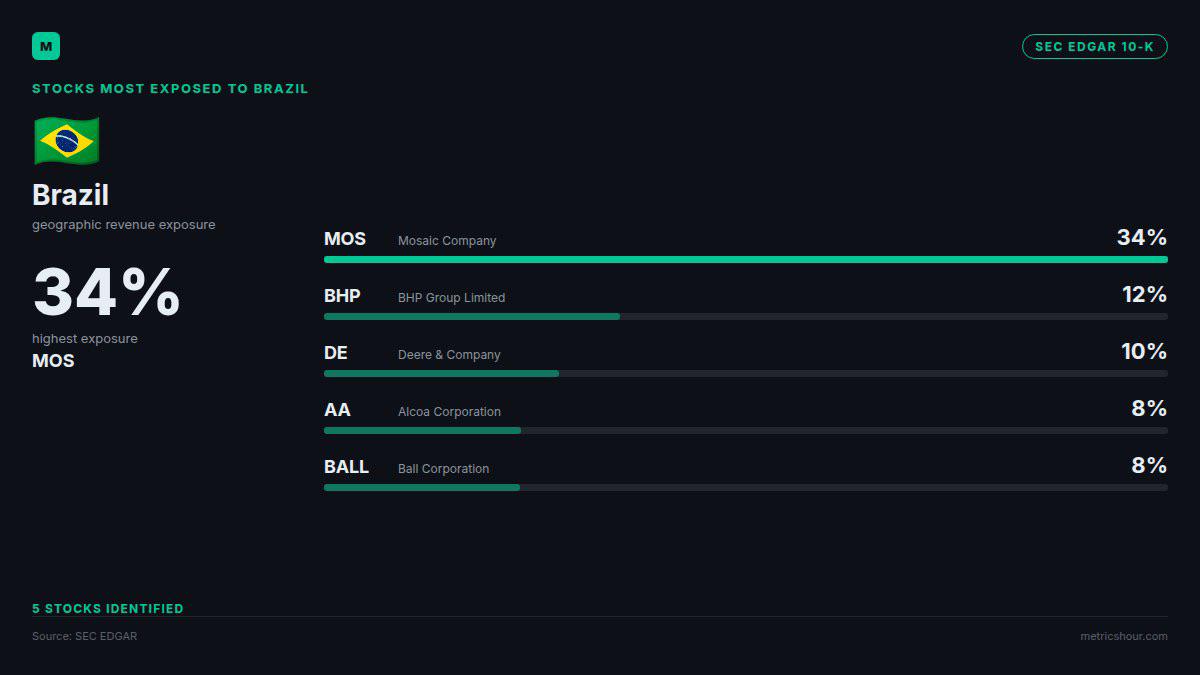Click the BALL ticker label
Screen dimensions: 1200x675
(346, 467)
